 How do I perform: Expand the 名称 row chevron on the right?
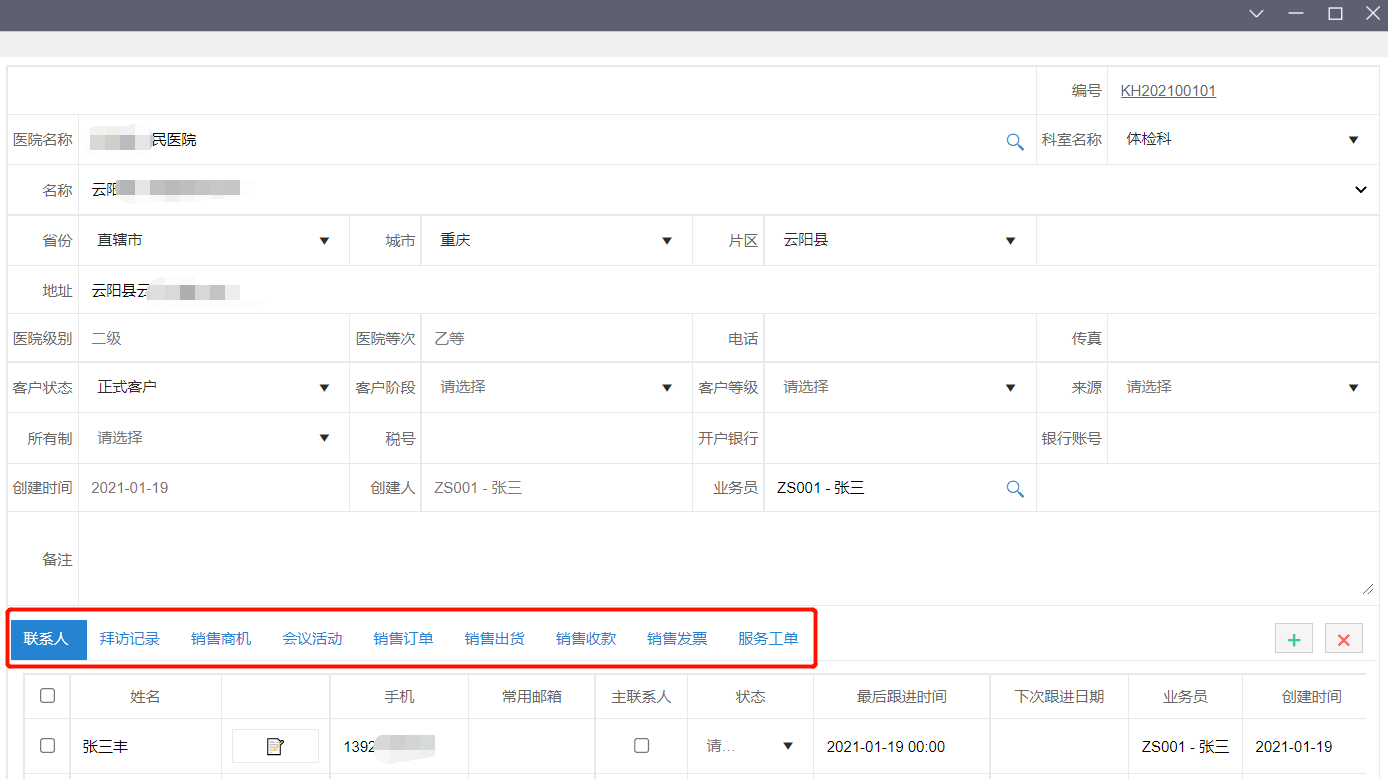click(x=1360, y=189)
